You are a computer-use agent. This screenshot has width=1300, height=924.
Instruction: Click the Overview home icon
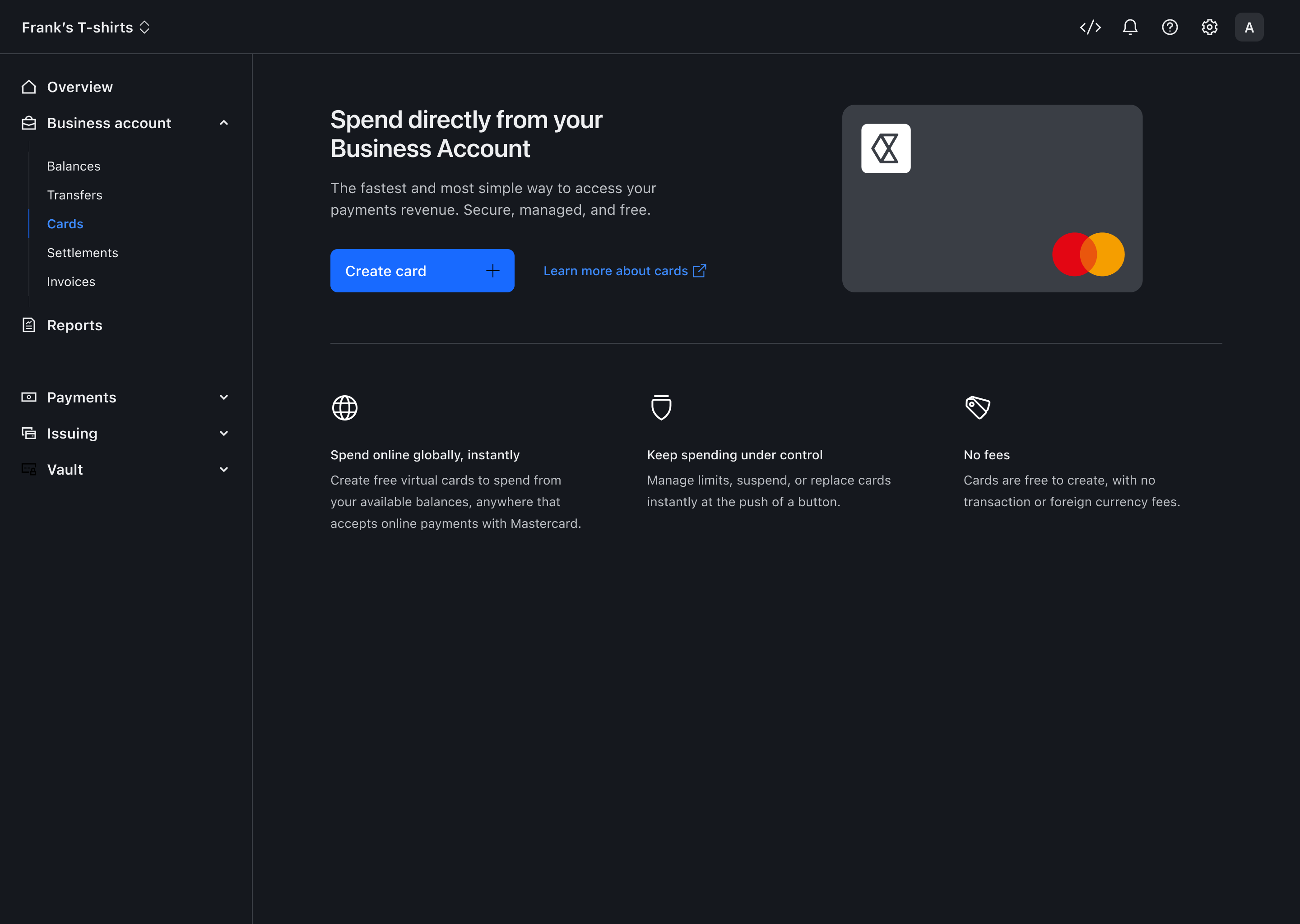[29, 87]
